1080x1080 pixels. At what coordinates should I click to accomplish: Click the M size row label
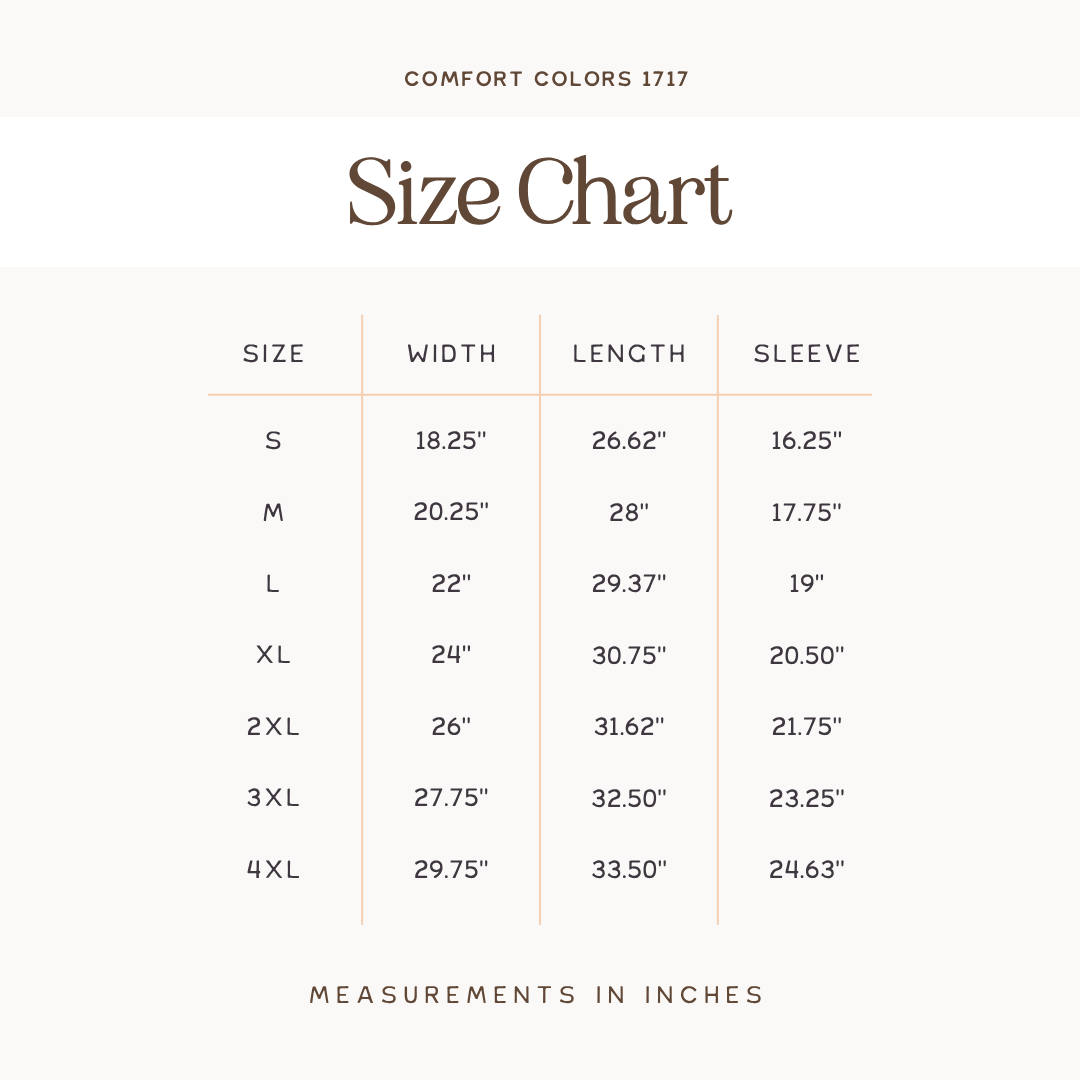tap(273, 512)
